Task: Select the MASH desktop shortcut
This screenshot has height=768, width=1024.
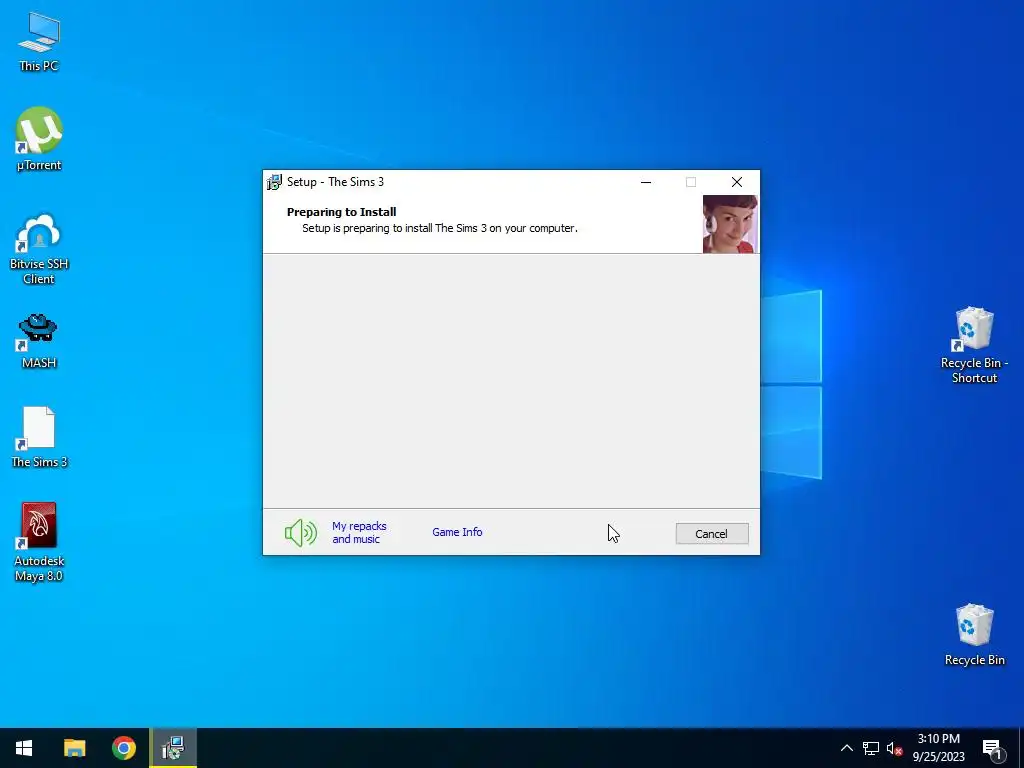Action: 39,341
